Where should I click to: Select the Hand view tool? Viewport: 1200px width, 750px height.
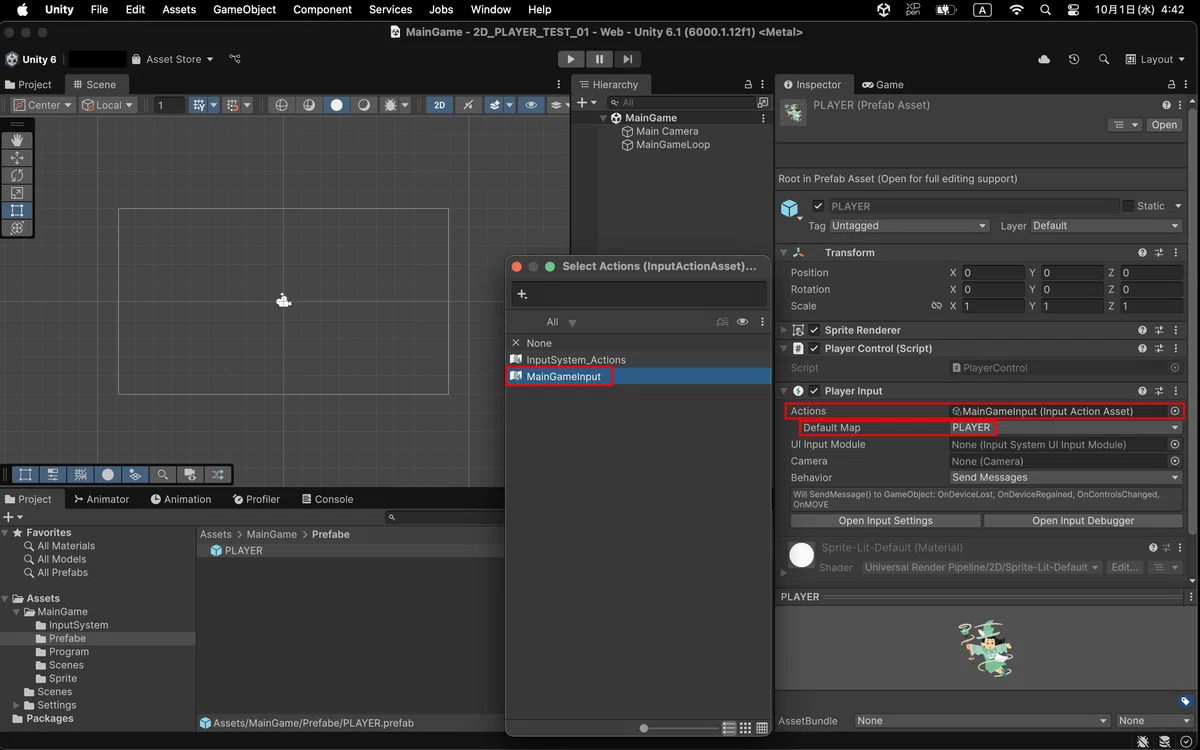[17, 141]
